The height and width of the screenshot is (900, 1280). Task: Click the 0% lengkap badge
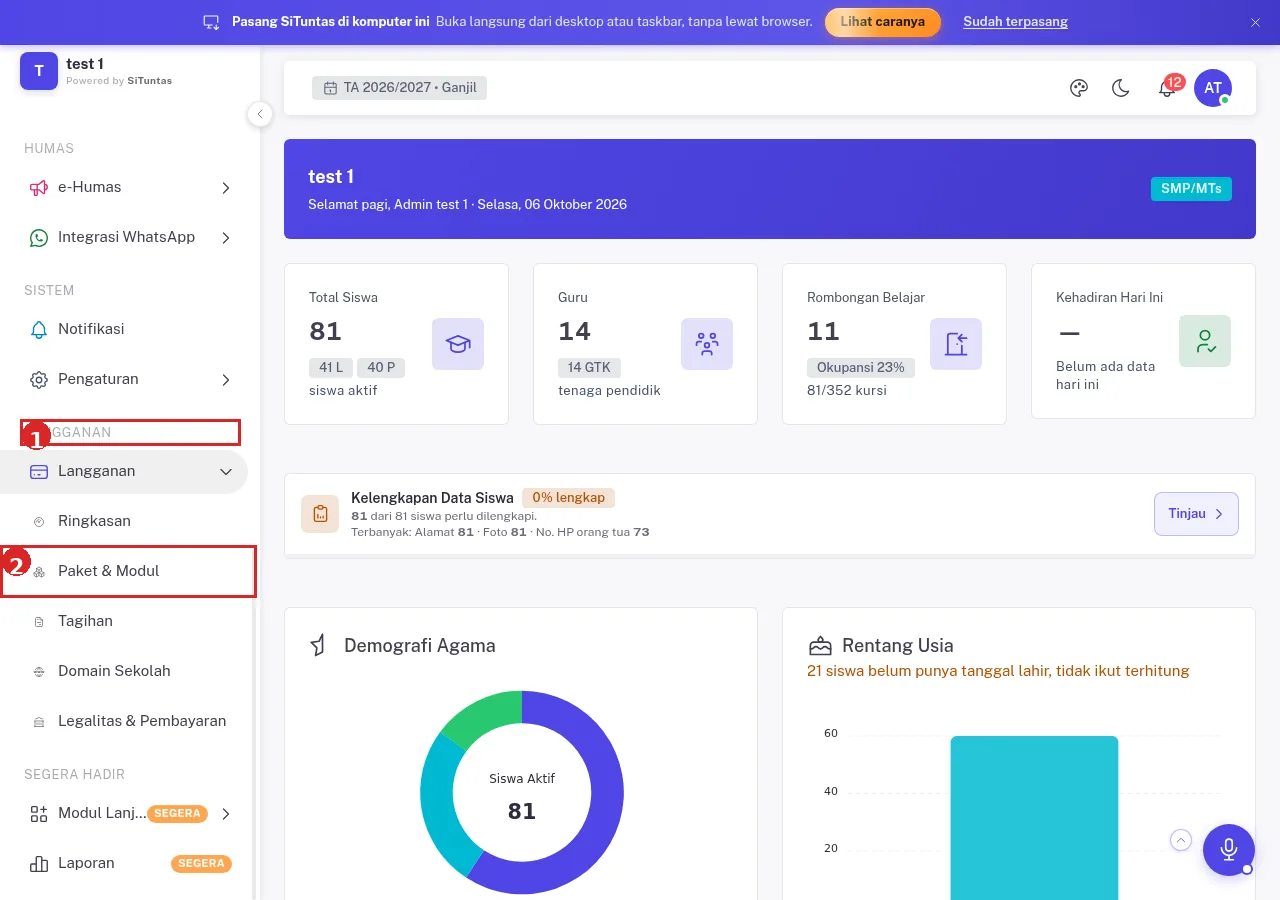[569, 497]
